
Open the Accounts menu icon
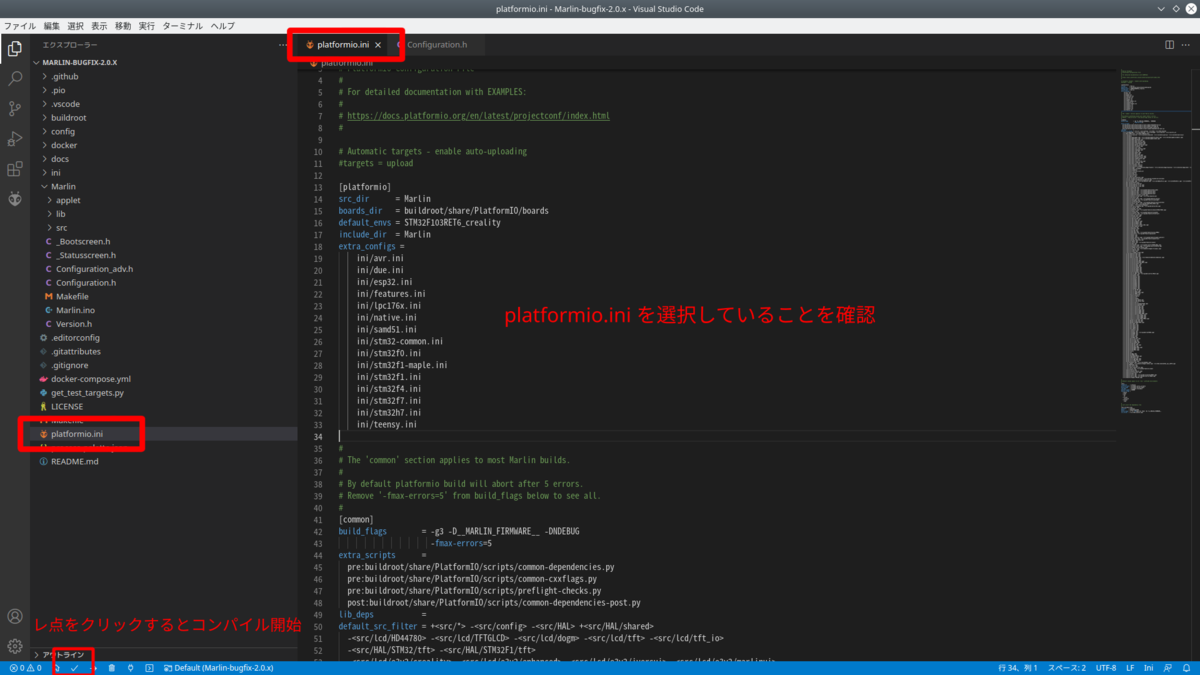coord(15,617)
